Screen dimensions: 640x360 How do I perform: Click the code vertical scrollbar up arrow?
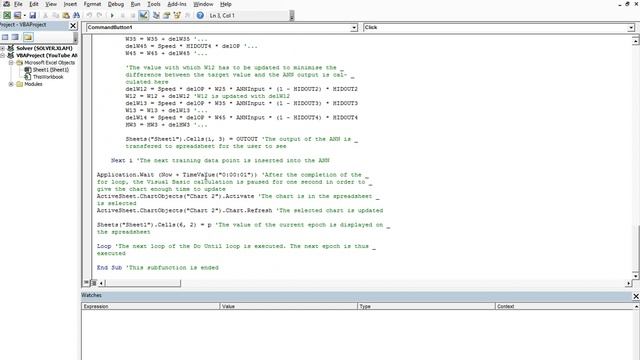[636, 41]
